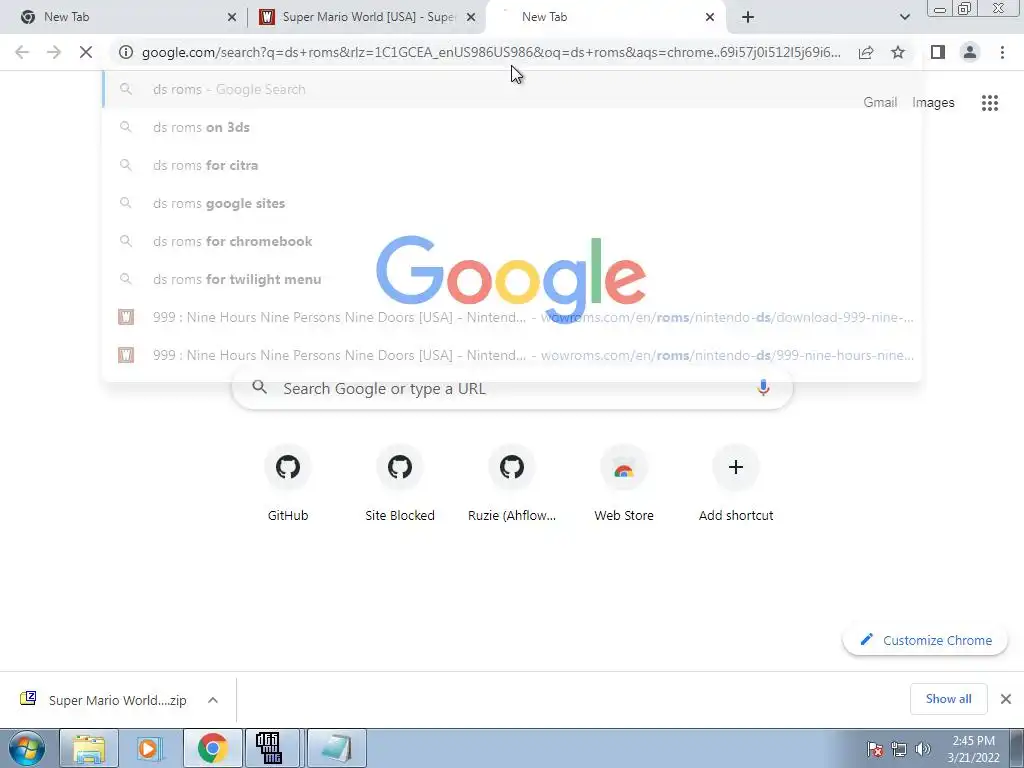
Task: Open Site Blocked shortcut
Action: [400, 484]
